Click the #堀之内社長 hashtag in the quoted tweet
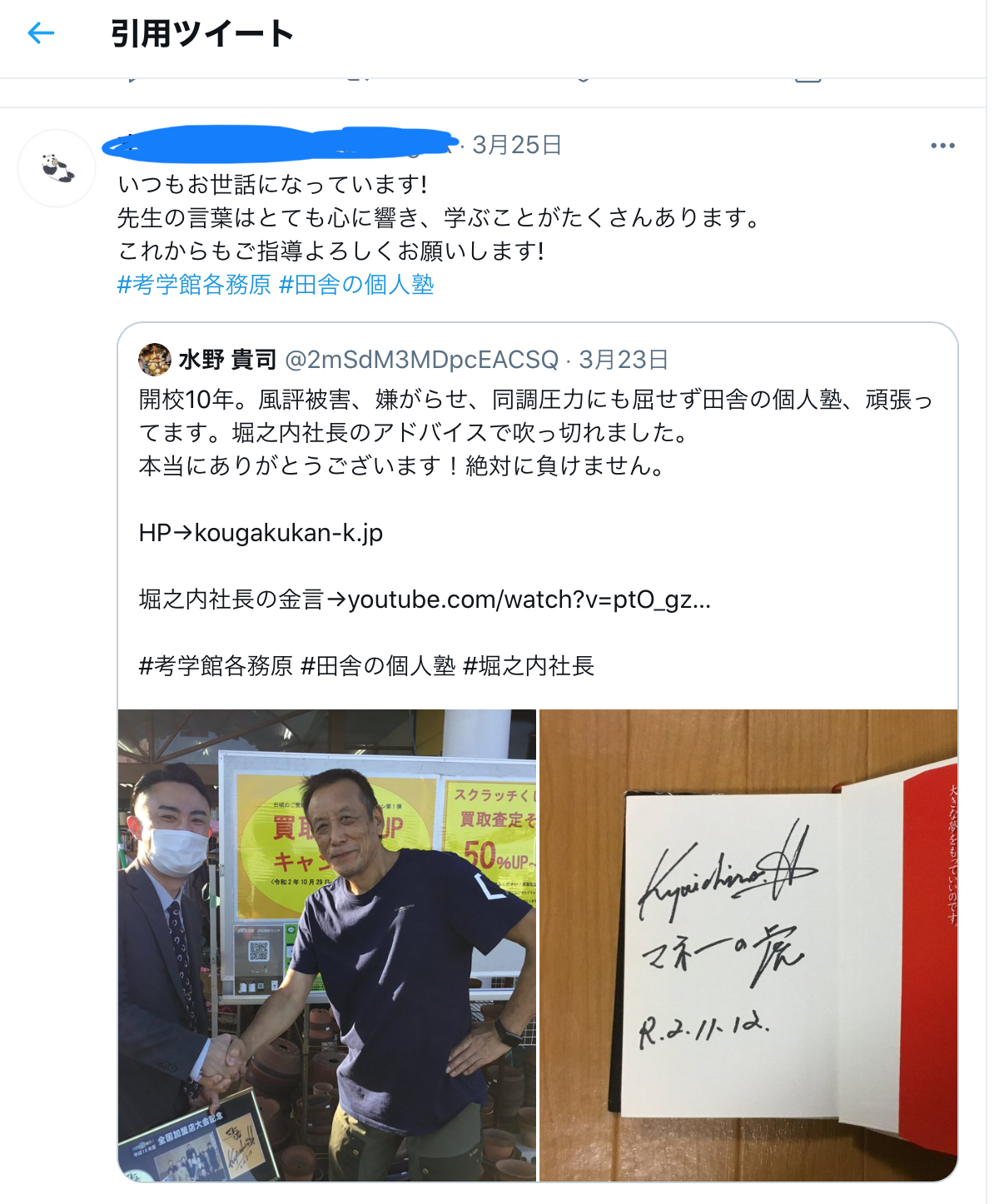Screen dimensions: 1004x1204 tap(529, 666)
